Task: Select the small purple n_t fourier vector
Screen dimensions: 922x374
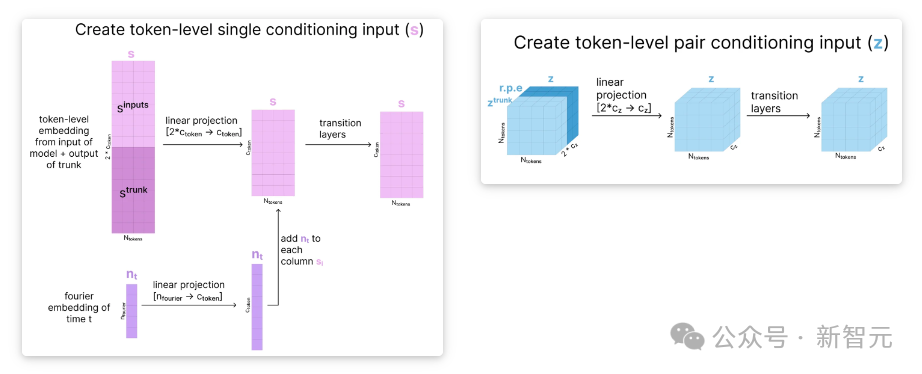Action: pyautogui.click(x=132, y=311)
